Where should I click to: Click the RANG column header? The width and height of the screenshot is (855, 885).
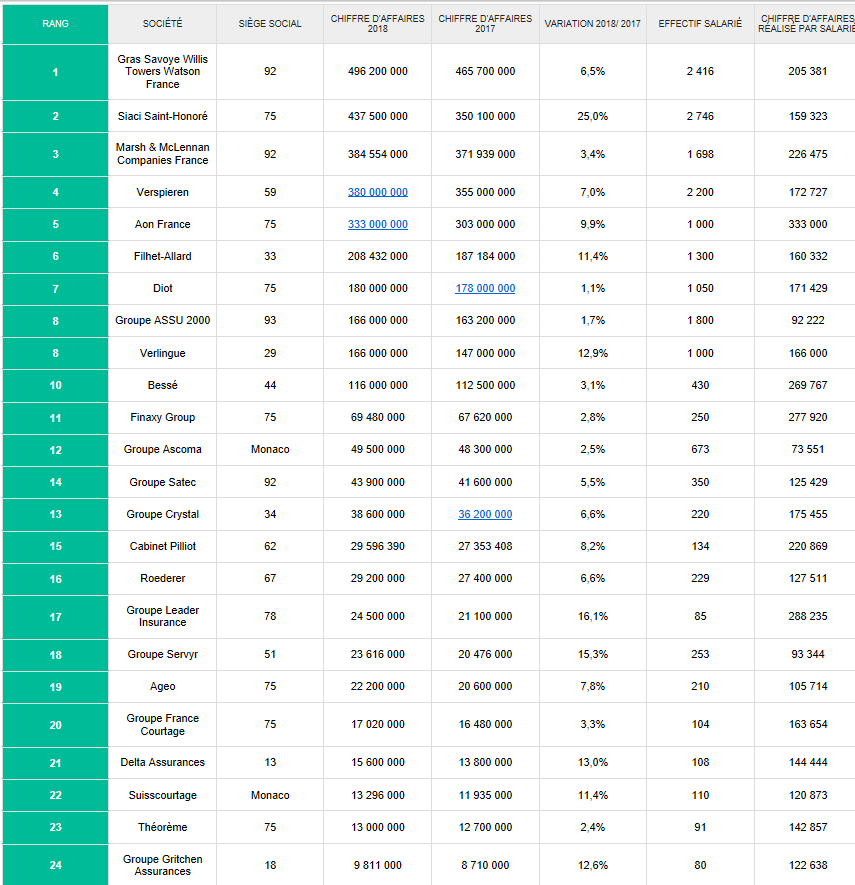(55, 24)
